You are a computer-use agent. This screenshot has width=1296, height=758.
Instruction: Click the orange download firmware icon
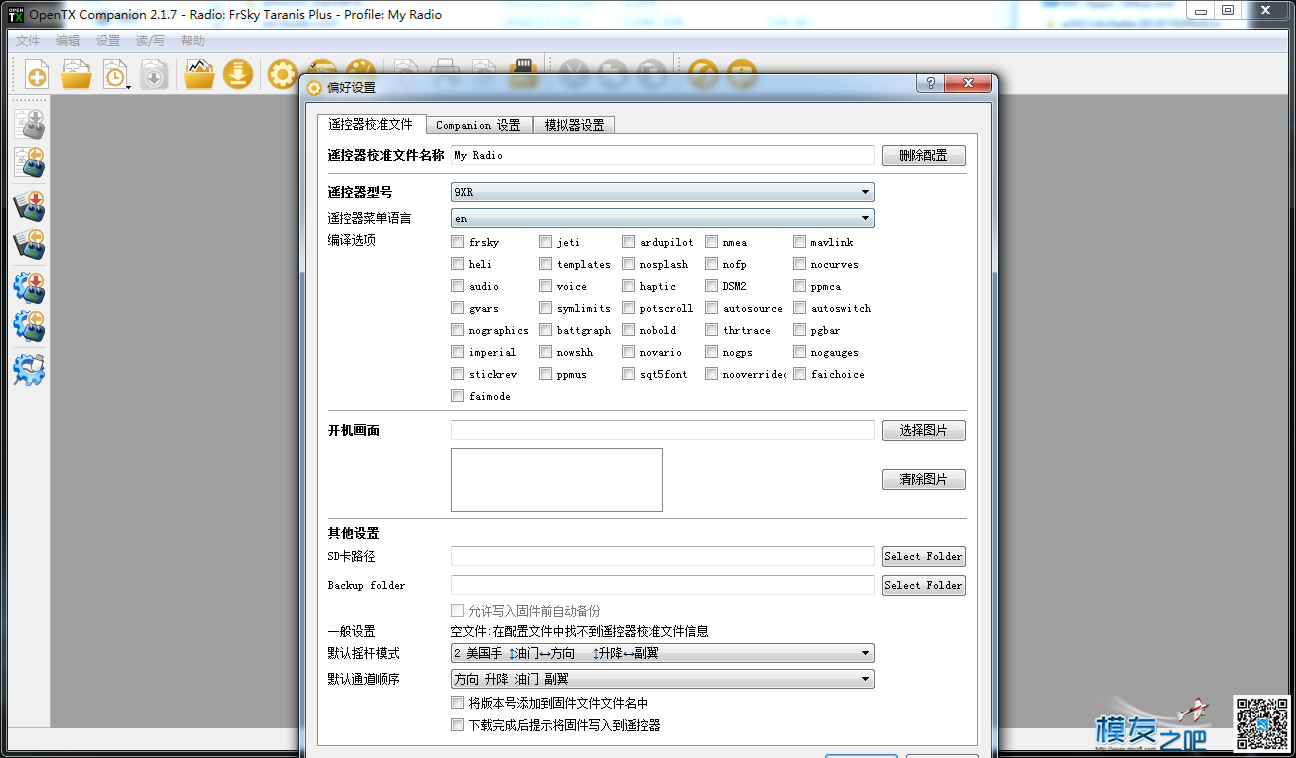point(238,75)
